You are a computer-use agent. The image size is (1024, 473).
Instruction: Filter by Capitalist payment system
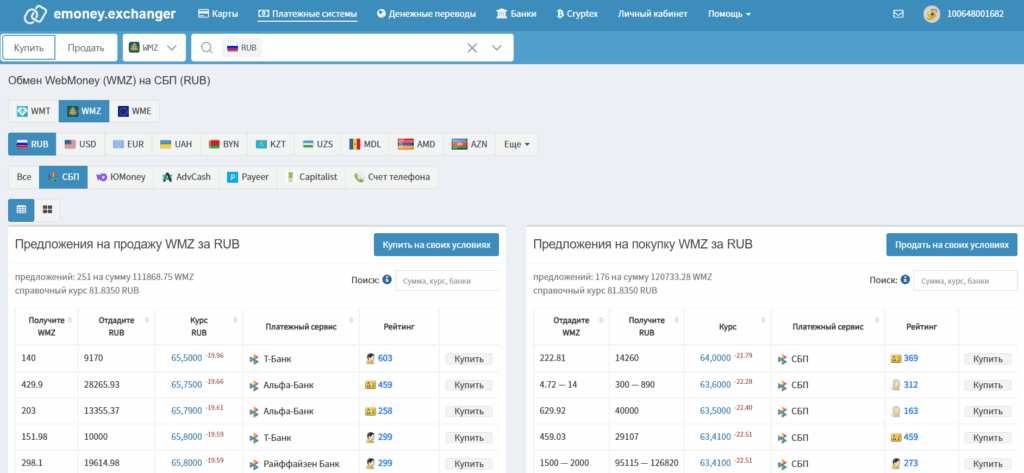(311, 177)
